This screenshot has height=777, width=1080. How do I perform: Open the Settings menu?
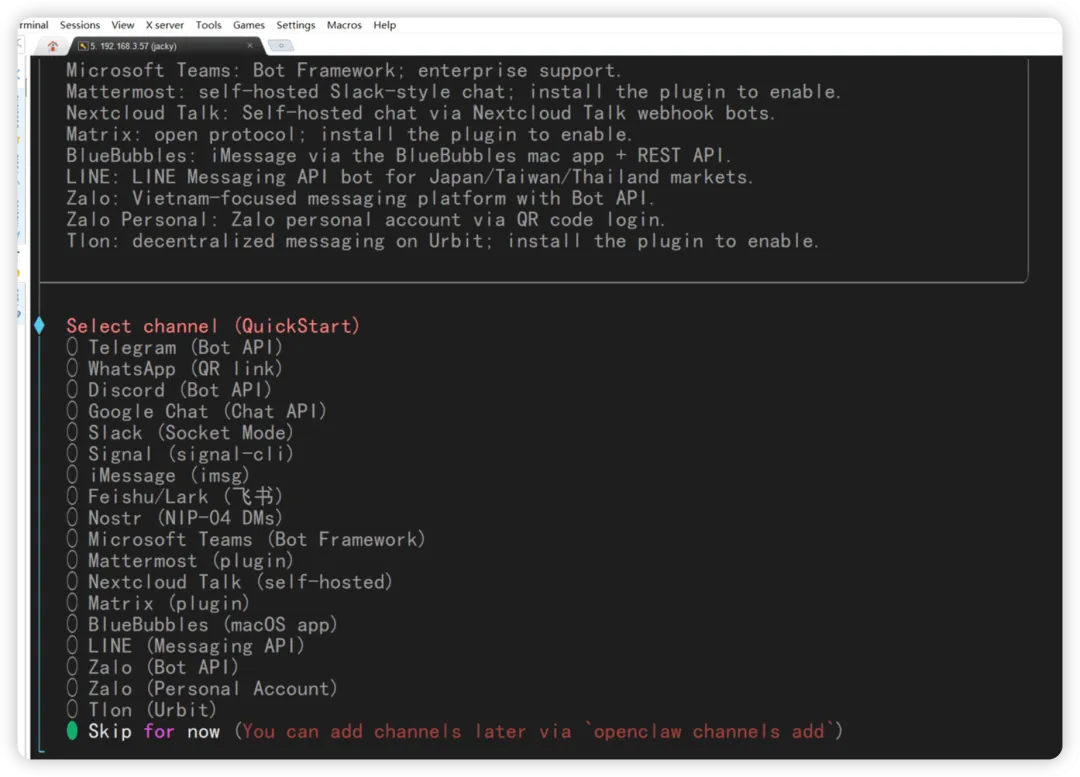(295, 25)
